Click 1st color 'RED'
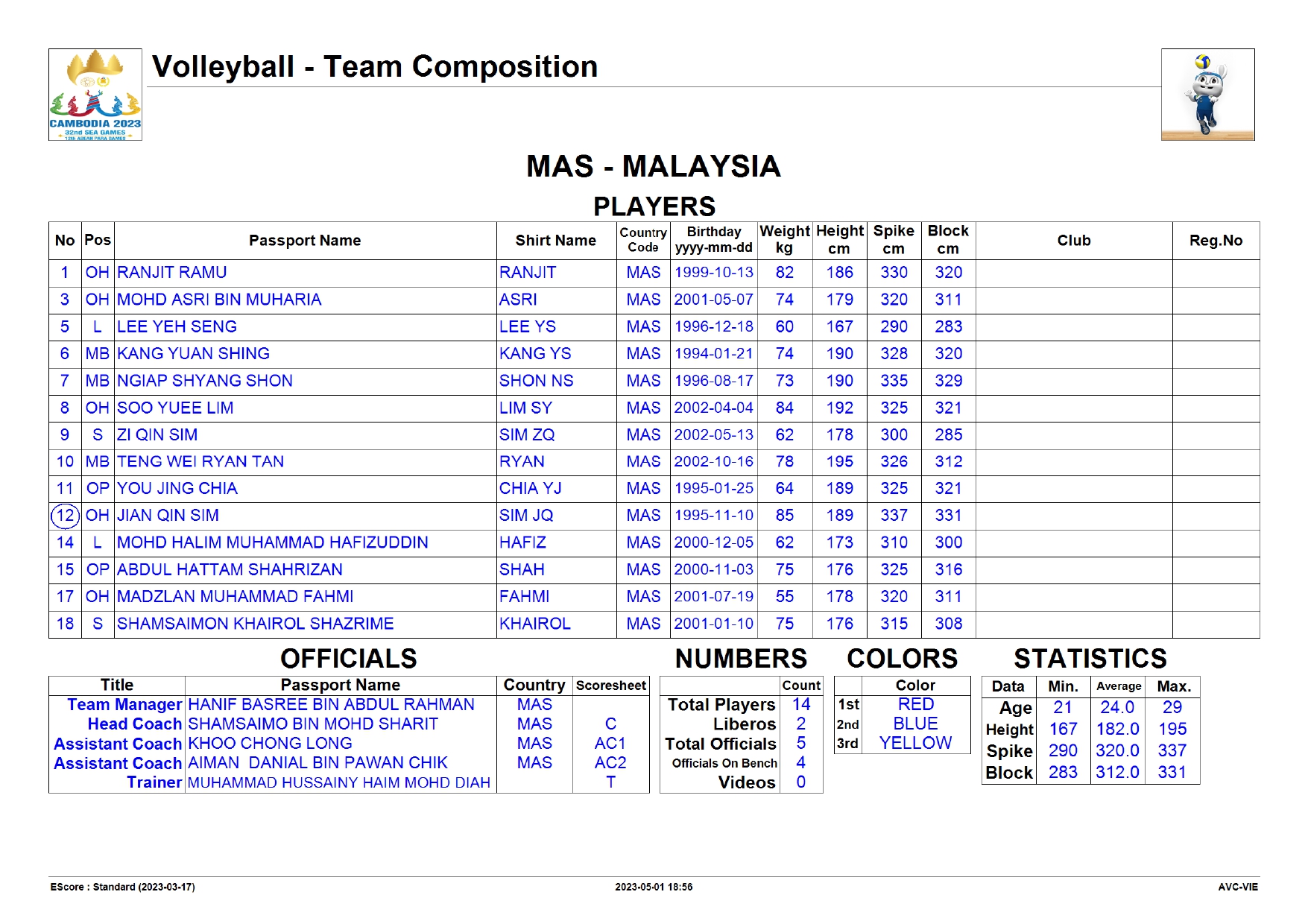1308x924 pixels. coord(916,705)
